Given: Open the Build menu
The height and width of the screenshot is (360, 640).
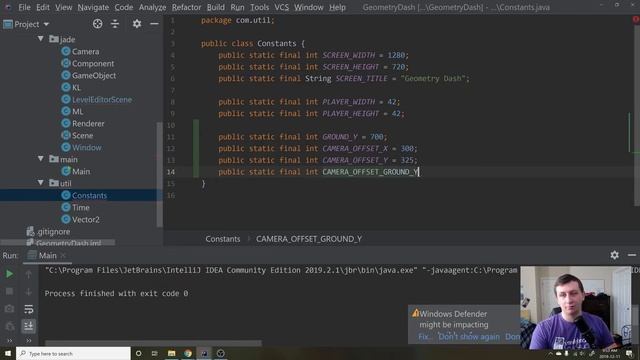Looking at the screenshot, I should coord(216,7).
